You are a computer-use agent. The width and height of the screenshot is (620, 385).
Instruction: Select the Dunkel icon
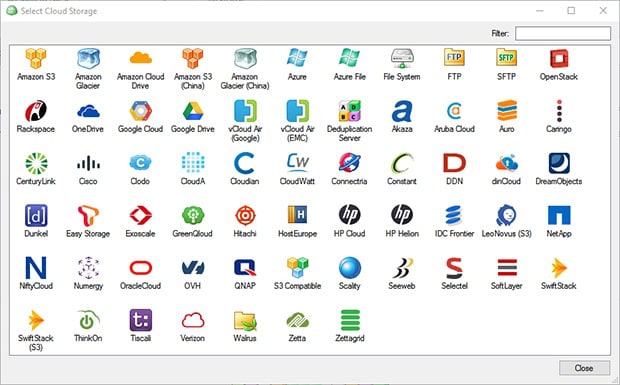coord(36,215)
